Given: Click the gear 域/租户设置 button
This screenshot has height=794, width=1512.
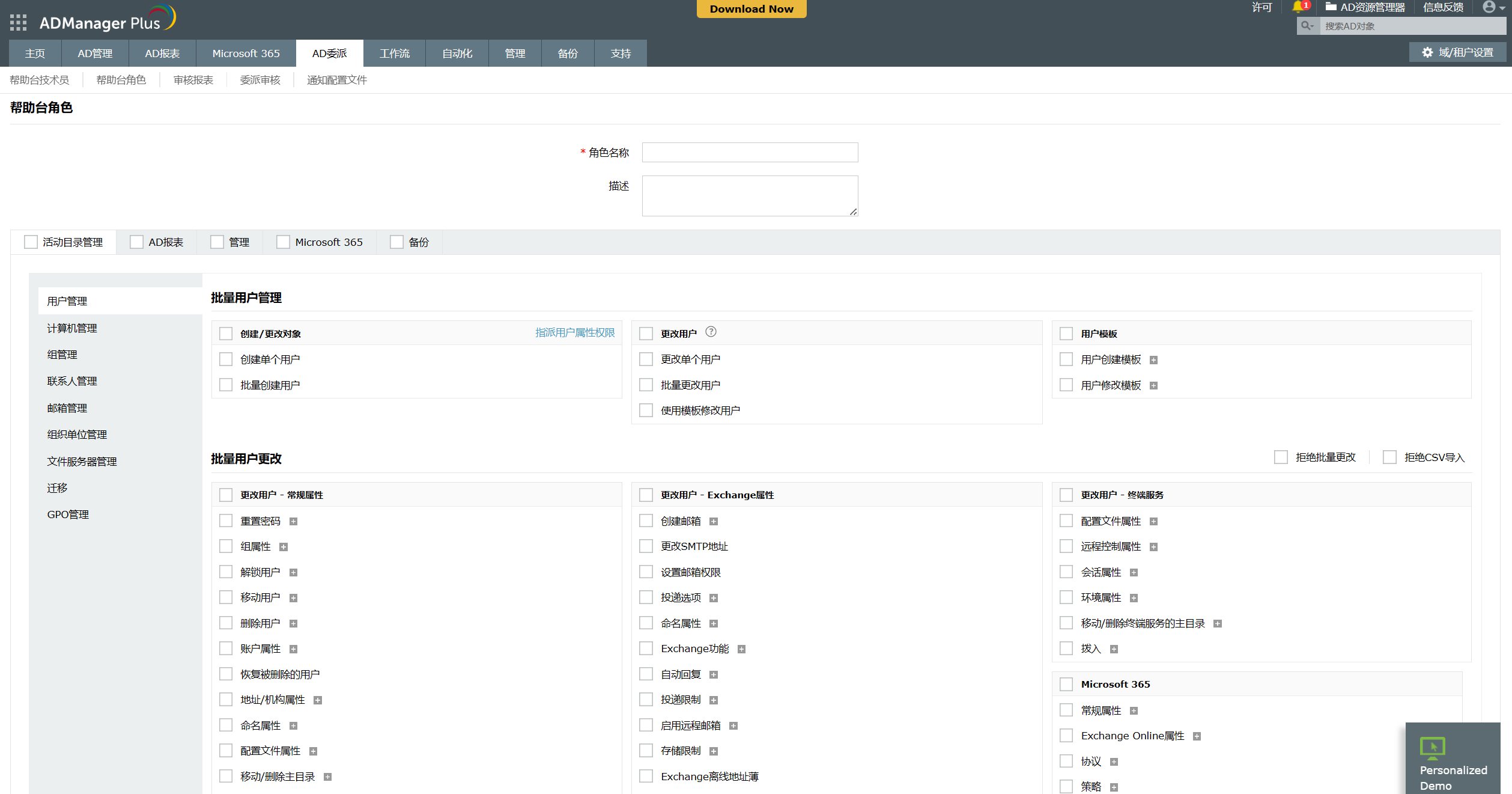Looking at the screenshot, I should (1457, 52).
